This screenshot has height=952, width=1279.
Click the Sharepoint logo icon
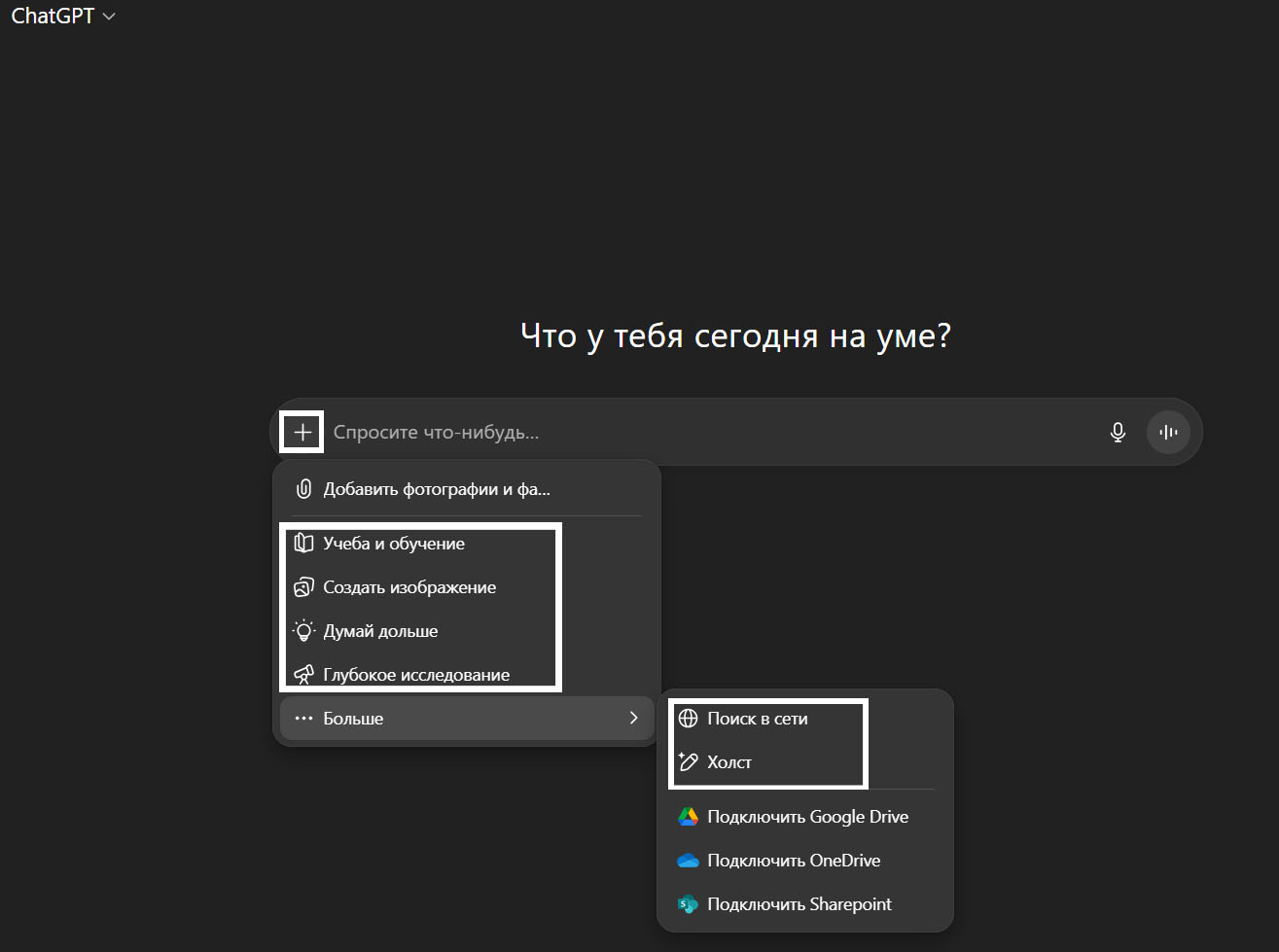(x=688, y=904)
